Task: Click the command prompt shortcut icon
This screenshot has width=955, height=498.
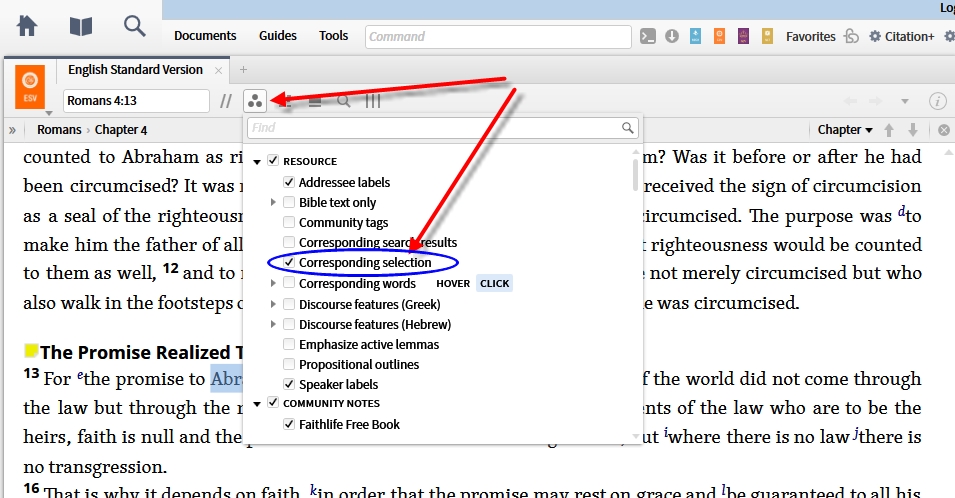Action: point(647,37)
